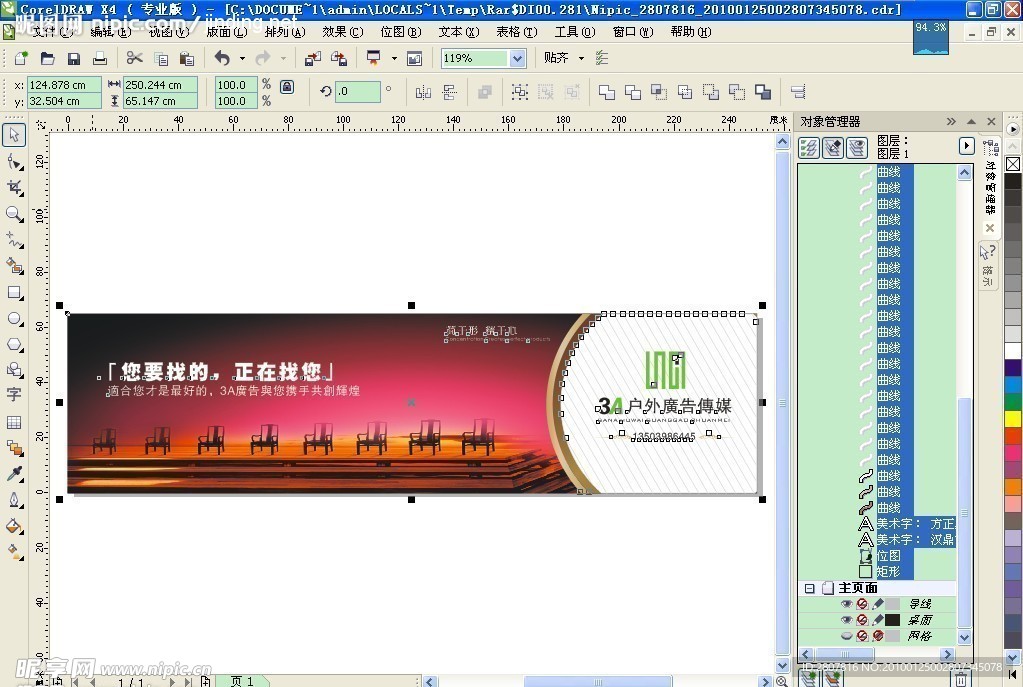
Task: Click the 页 1 page tab
Action: [242, 681]
